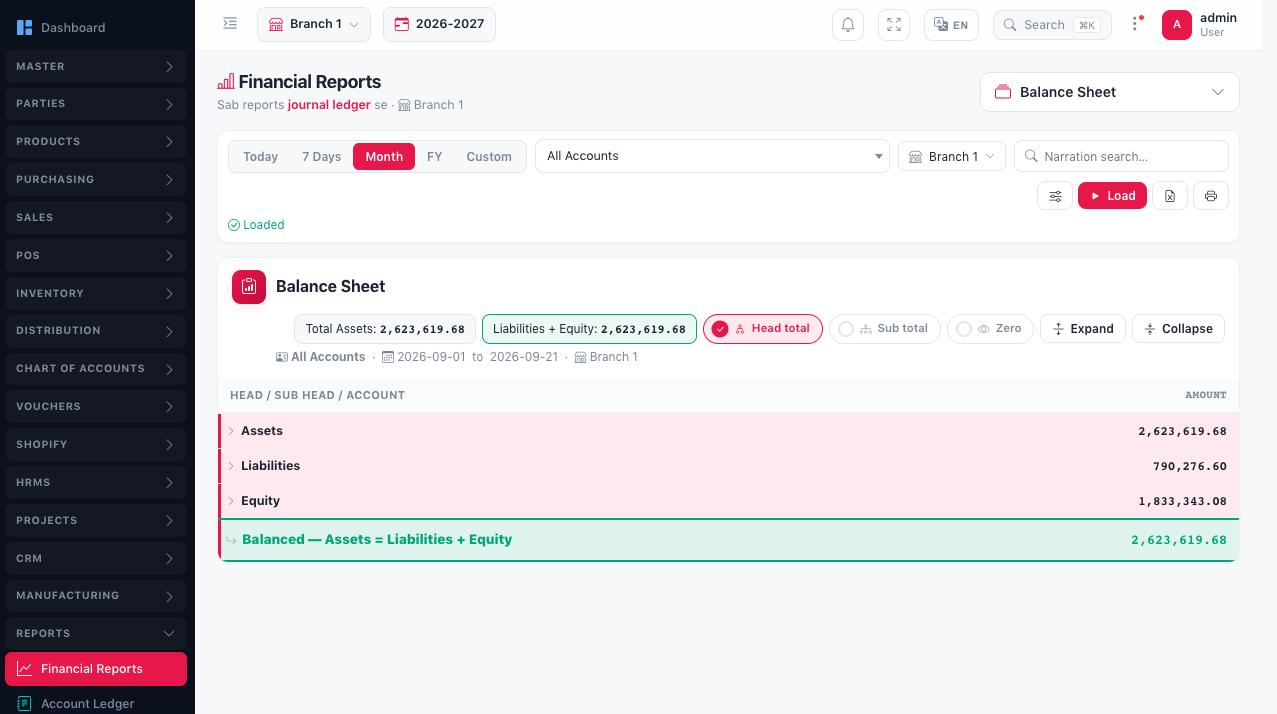Expand the Liabilities row

[x=729, y=466]
